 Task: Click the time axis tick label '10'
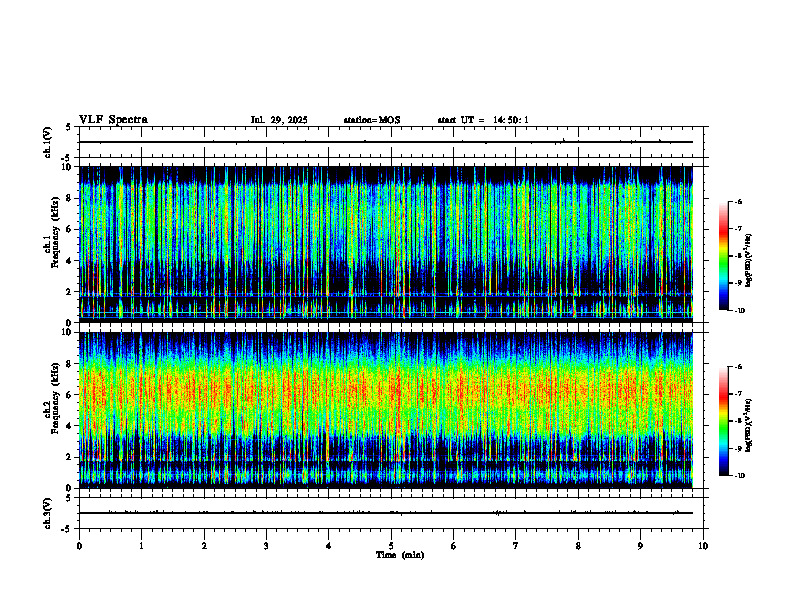(703, 546)
